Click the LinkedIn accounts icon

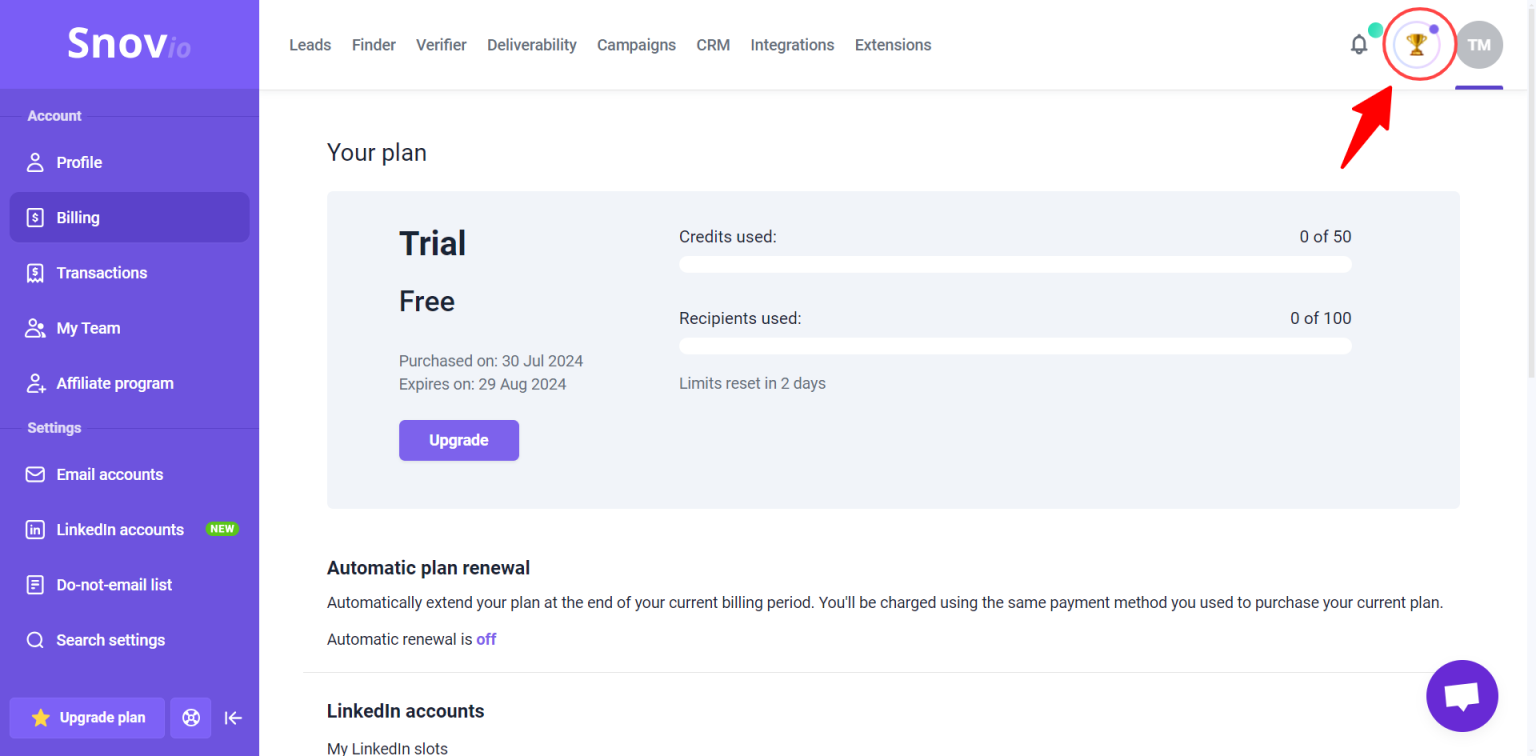click(35, 530)
